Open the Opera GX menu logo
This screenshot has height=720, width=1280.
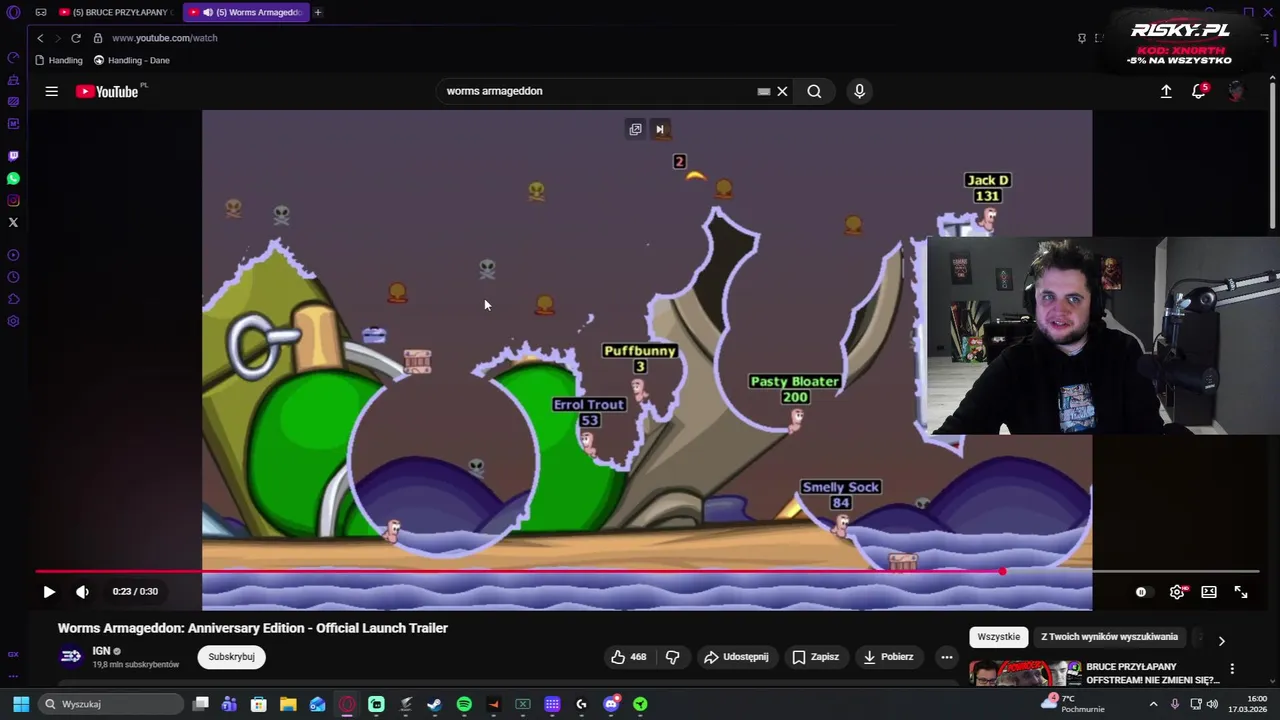[13, 12]
